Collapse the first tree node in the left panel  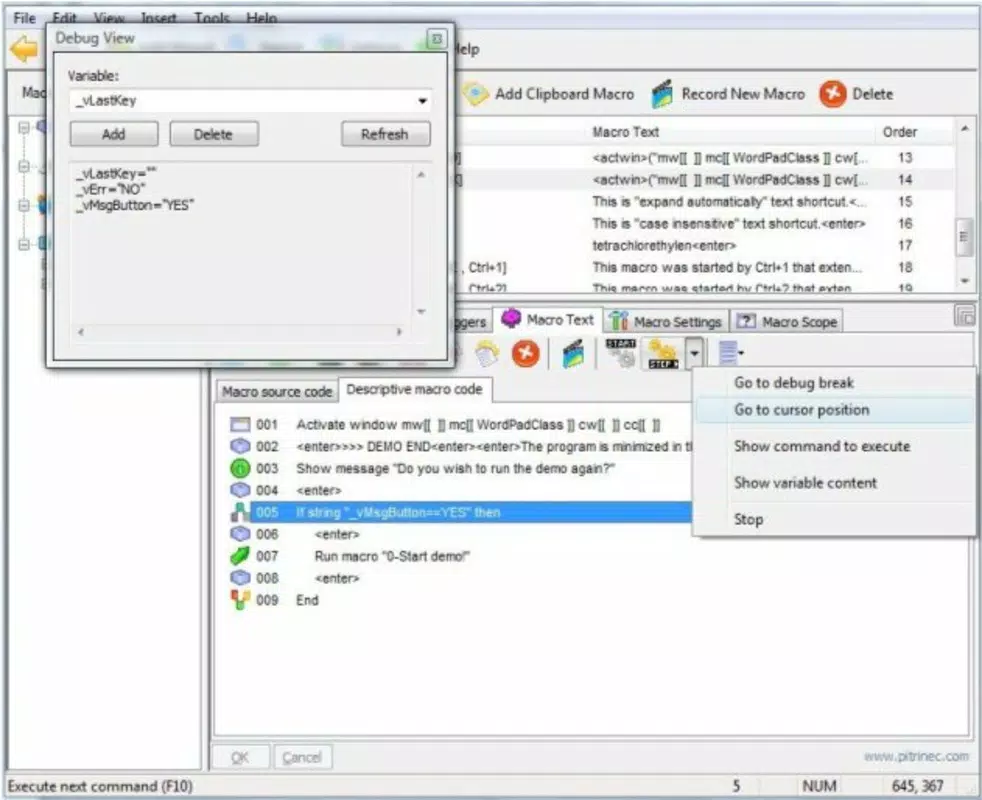pos(24,128)
